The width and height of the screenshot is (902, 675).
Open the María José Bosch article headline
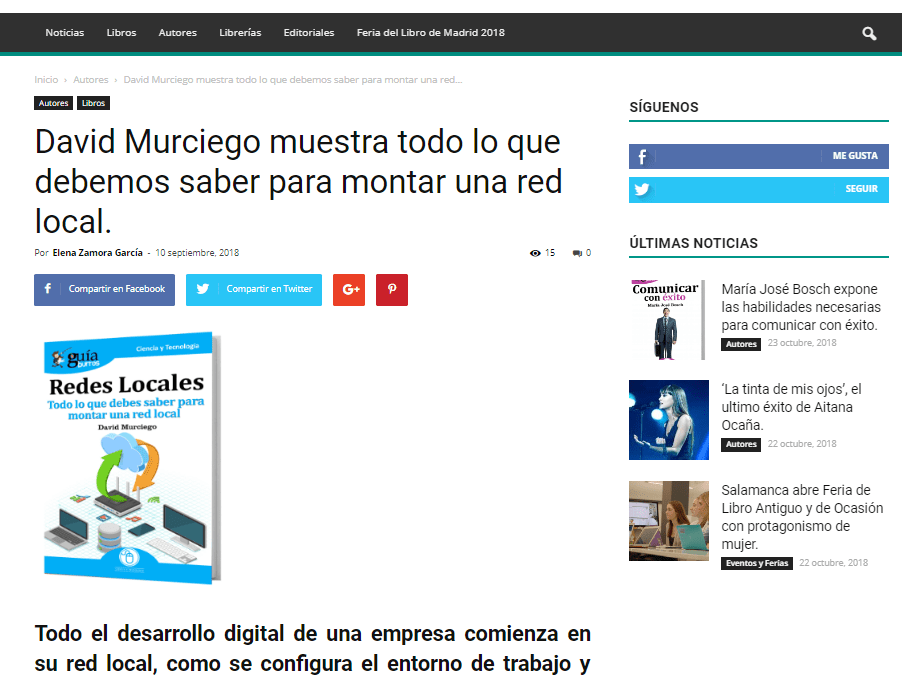pos(800,307)
